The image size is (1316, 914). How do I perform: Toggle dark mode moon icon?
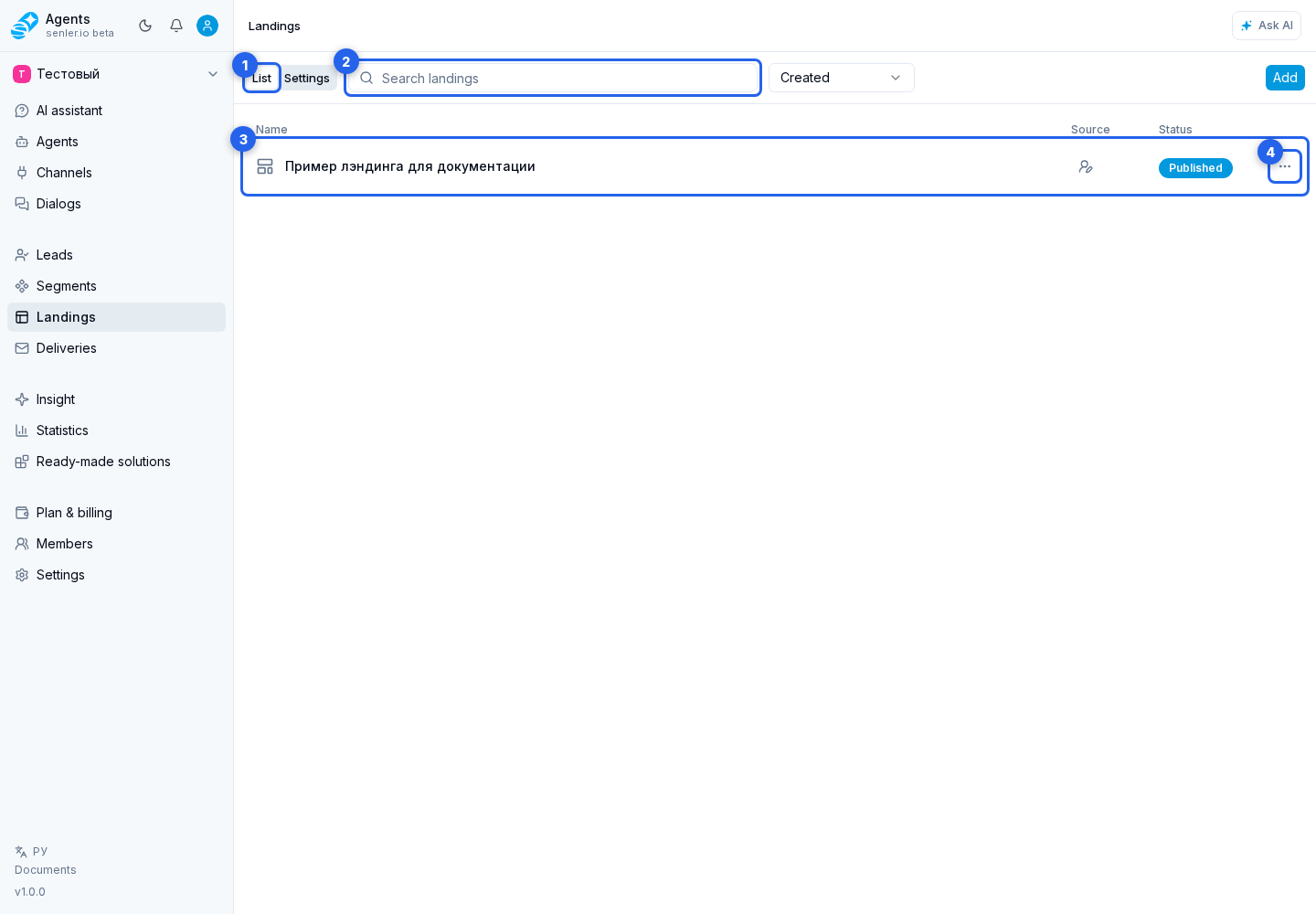[145, 26]
